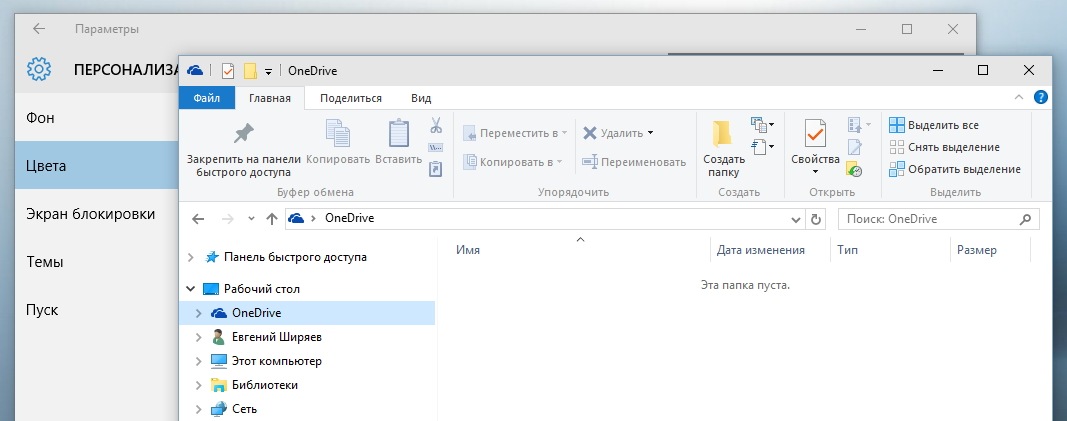
Task: Go forward using Explorer's forward arrow
Action: (228, 219)
